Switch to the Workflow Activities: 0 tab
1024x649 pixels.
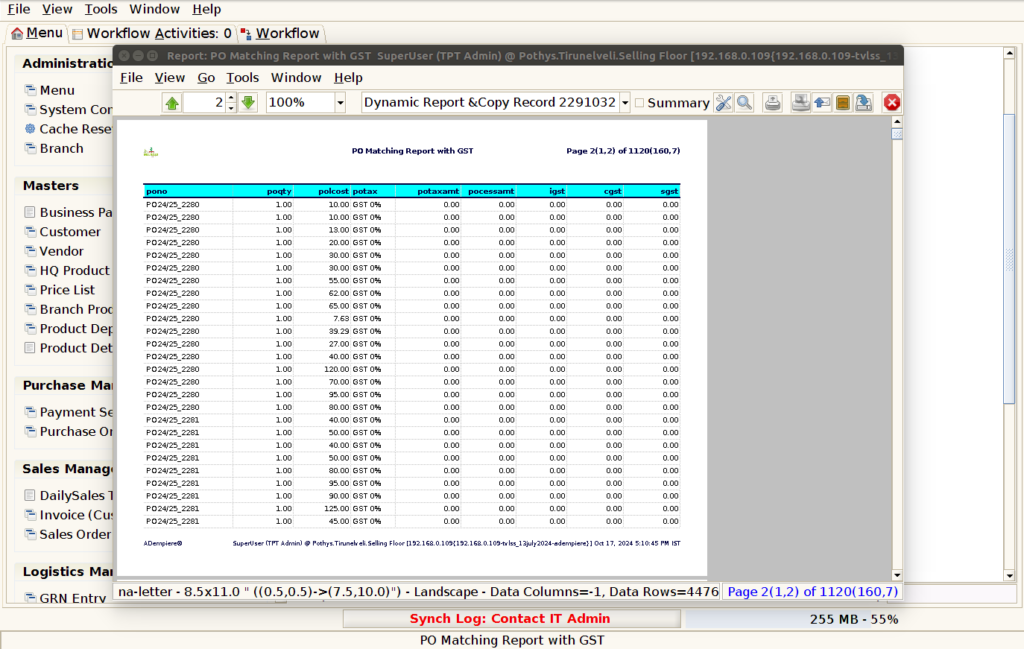pos(152,33)
